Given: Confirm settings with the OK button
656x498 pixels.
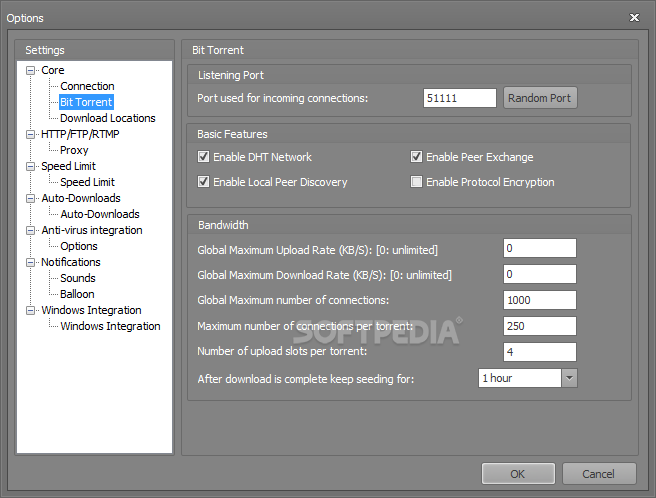Looking at the screenshot, I should click(x=518, y=474).
